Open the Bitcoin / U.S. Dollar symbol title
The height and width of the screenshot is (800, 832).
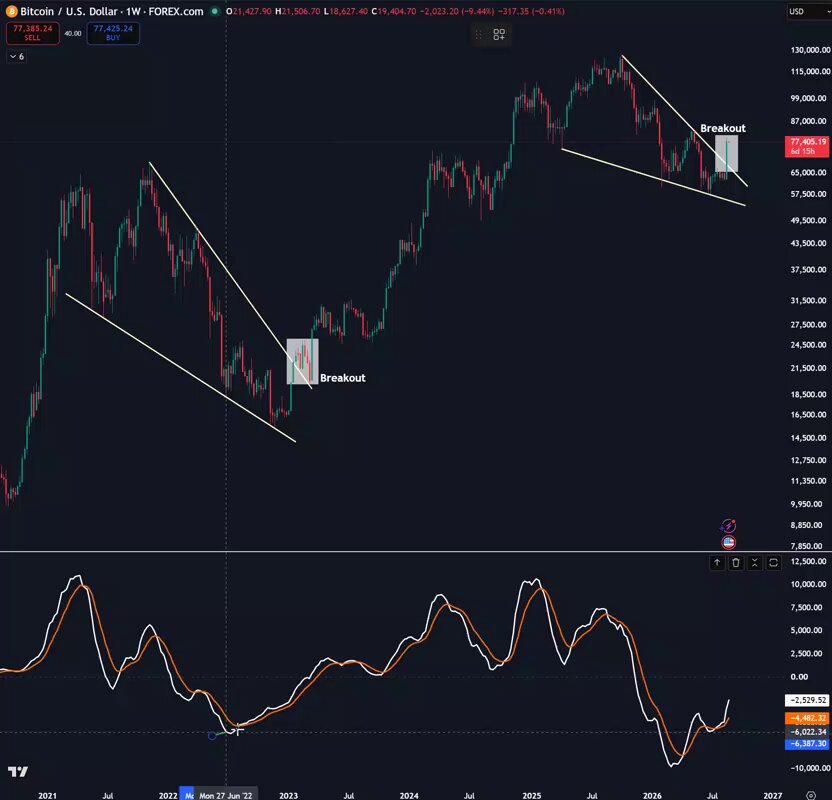click(111, 11)
